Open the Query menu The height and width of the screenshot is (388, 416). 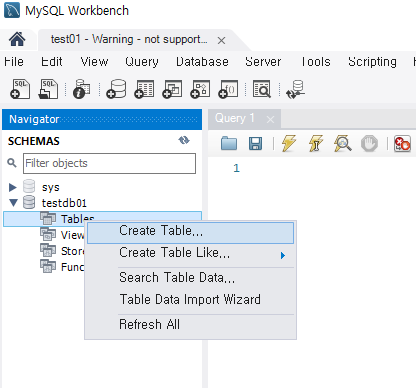(x=142, y=62)
